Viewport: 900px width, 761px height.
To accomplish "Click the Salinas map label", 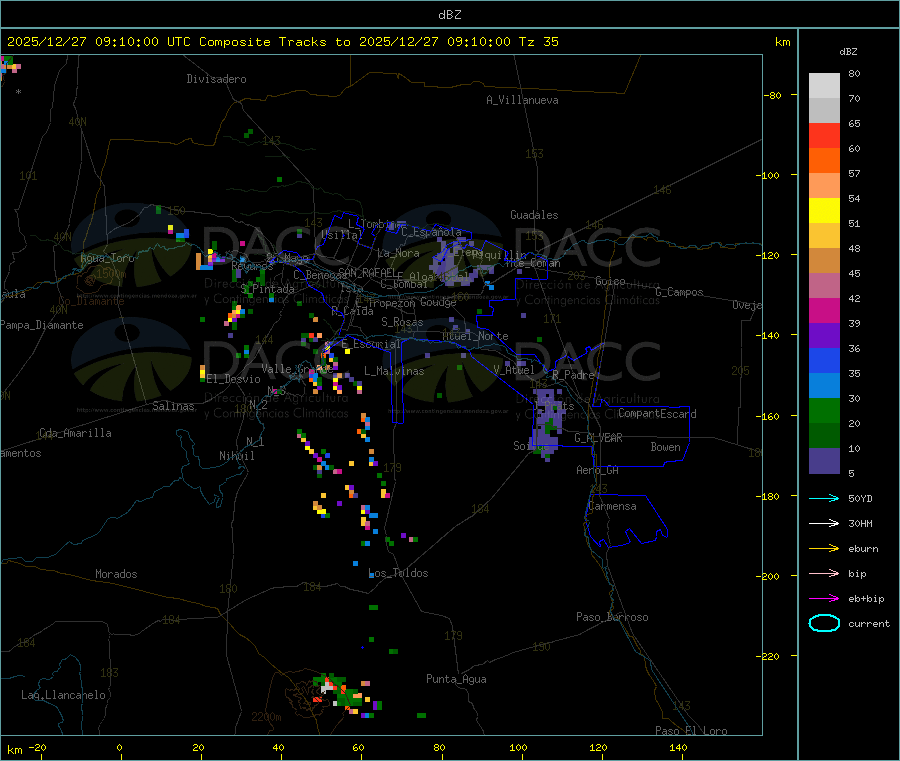I will point(173,406).
